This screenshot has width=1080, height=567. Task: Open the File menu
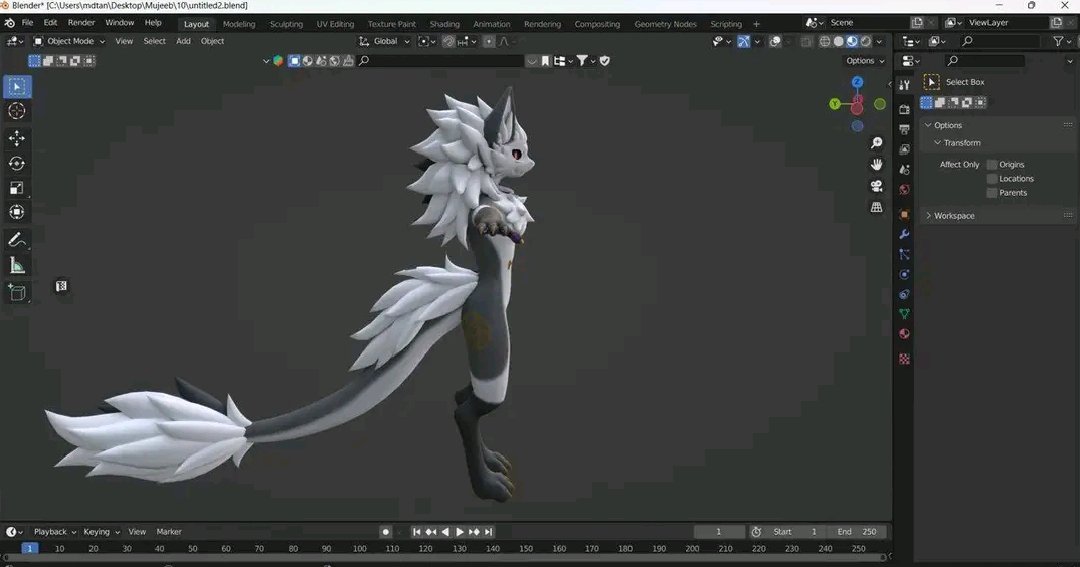click(28, 23)
